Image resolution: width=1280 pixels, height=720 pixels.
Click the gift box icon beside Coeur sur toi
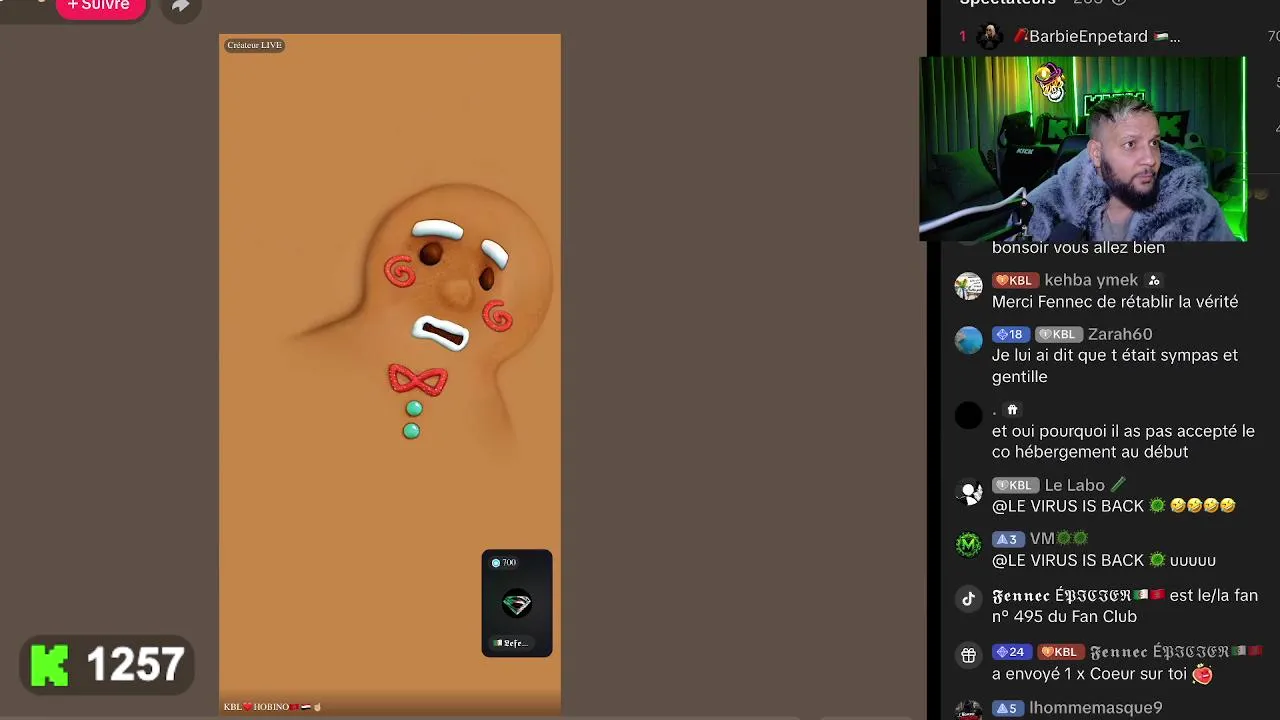(968, 656)
